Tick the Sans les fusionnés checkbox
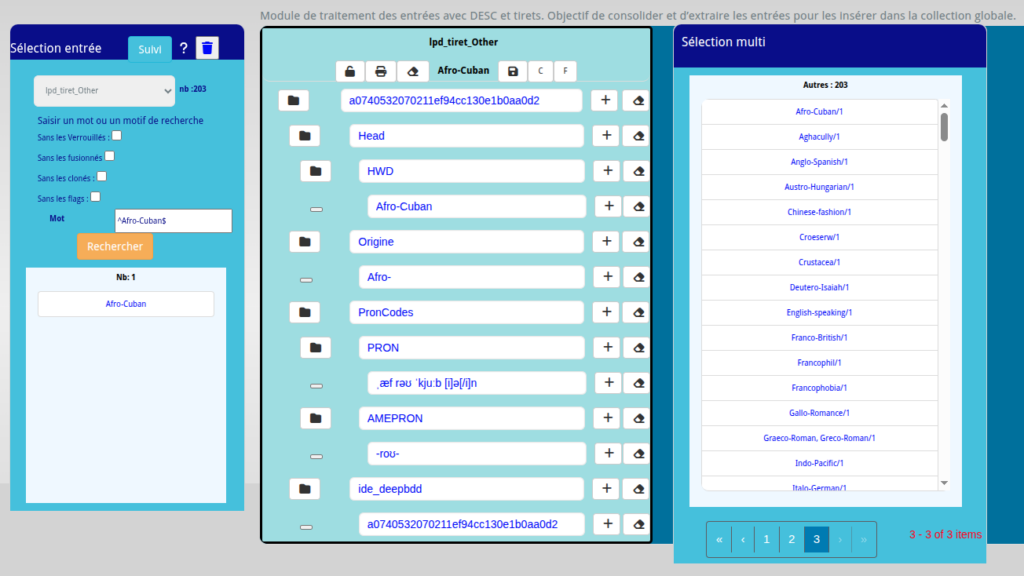This screenshot has height=576, width=1024. pos(110,156)
